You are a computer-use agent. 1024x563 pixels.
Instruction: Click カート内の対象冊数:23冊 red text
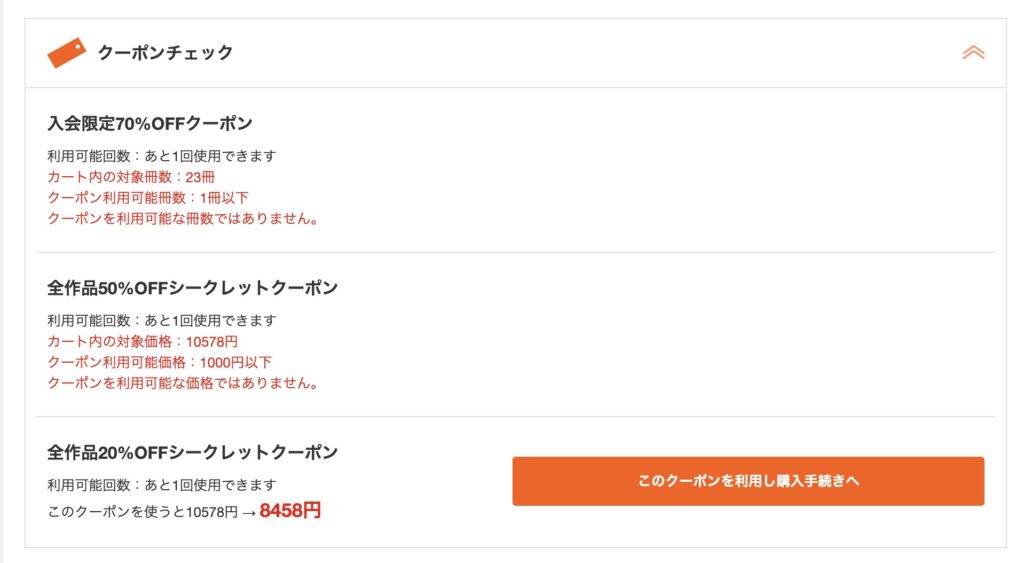pos(131,177)
